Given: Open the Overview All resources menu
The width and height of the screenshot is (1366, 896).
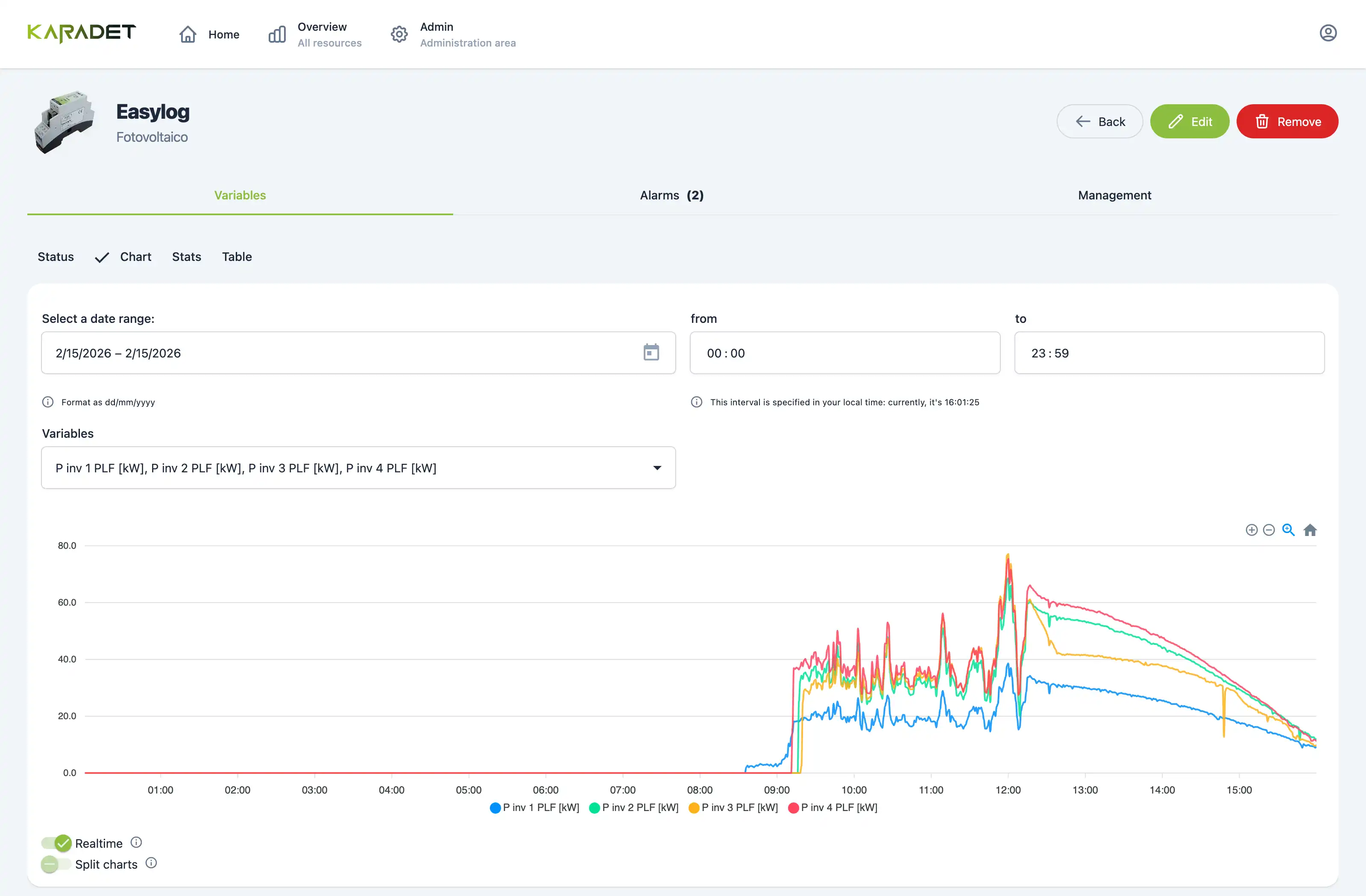Looking at the screenshot, I should 314,34.
